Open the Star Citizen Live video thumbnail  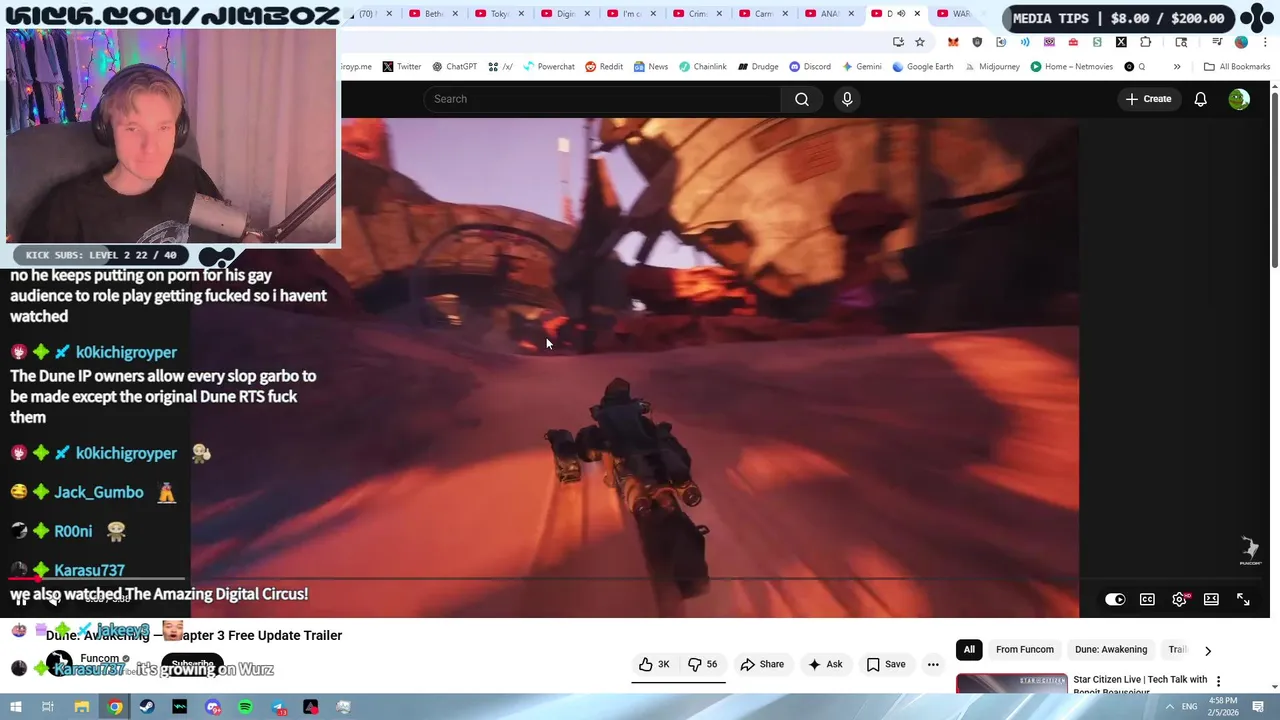(1011, 684)
